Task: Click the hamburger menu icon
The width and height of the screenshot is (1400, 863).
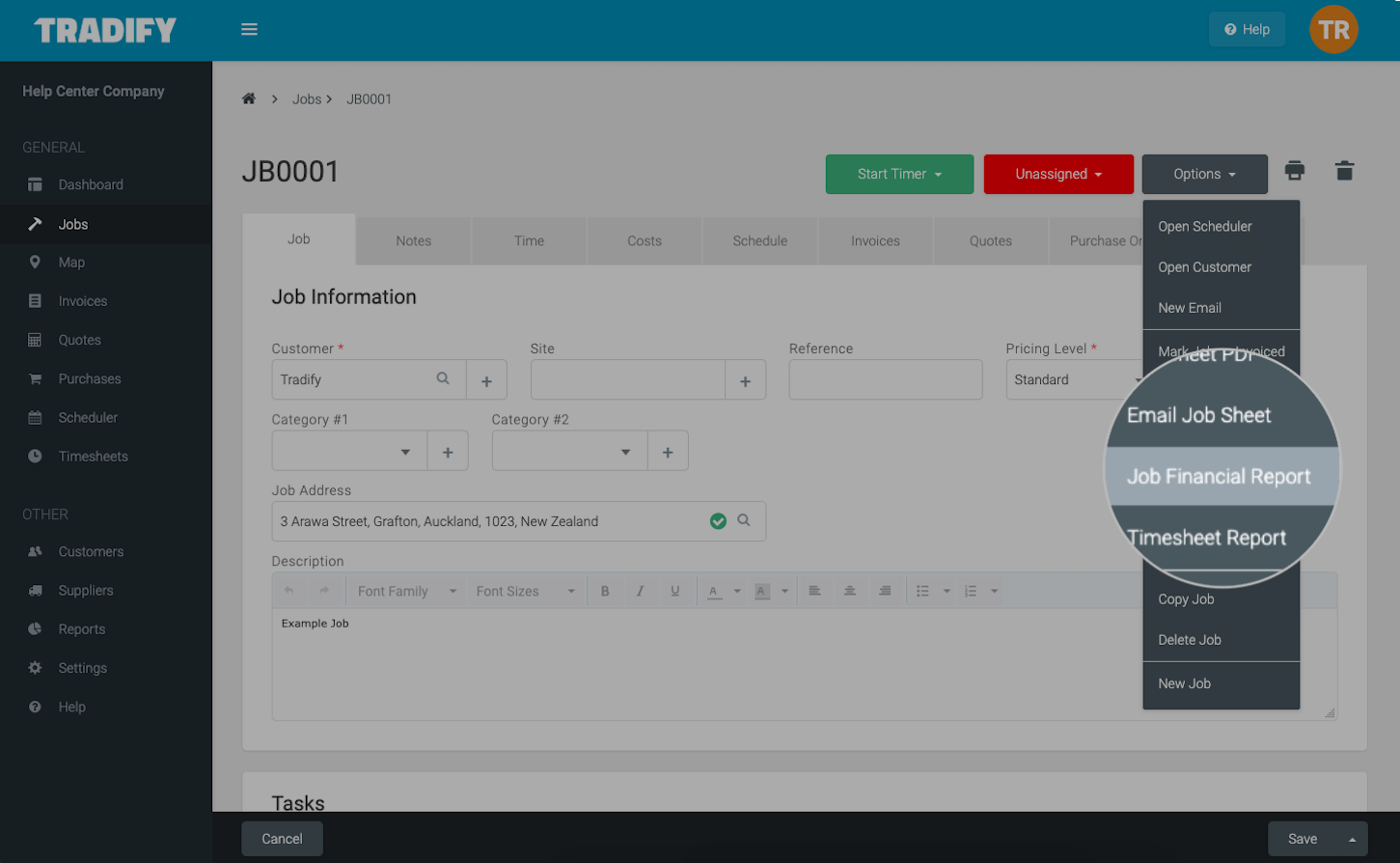Action: pos(249,29)
